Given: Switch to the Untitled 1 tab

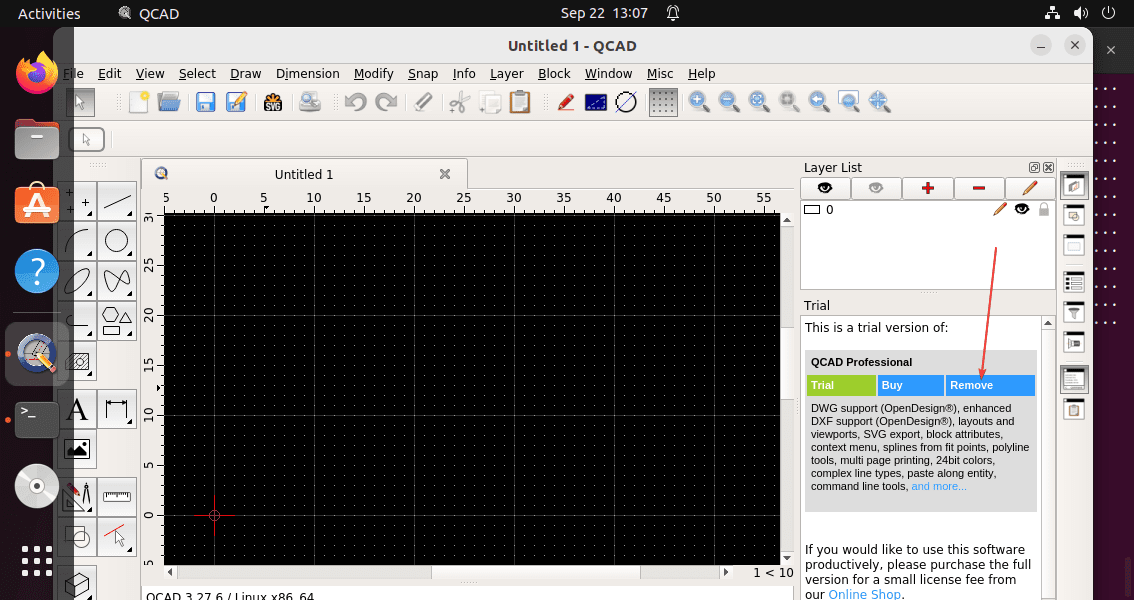Looking at the screenshot, I should pos(303,174).
